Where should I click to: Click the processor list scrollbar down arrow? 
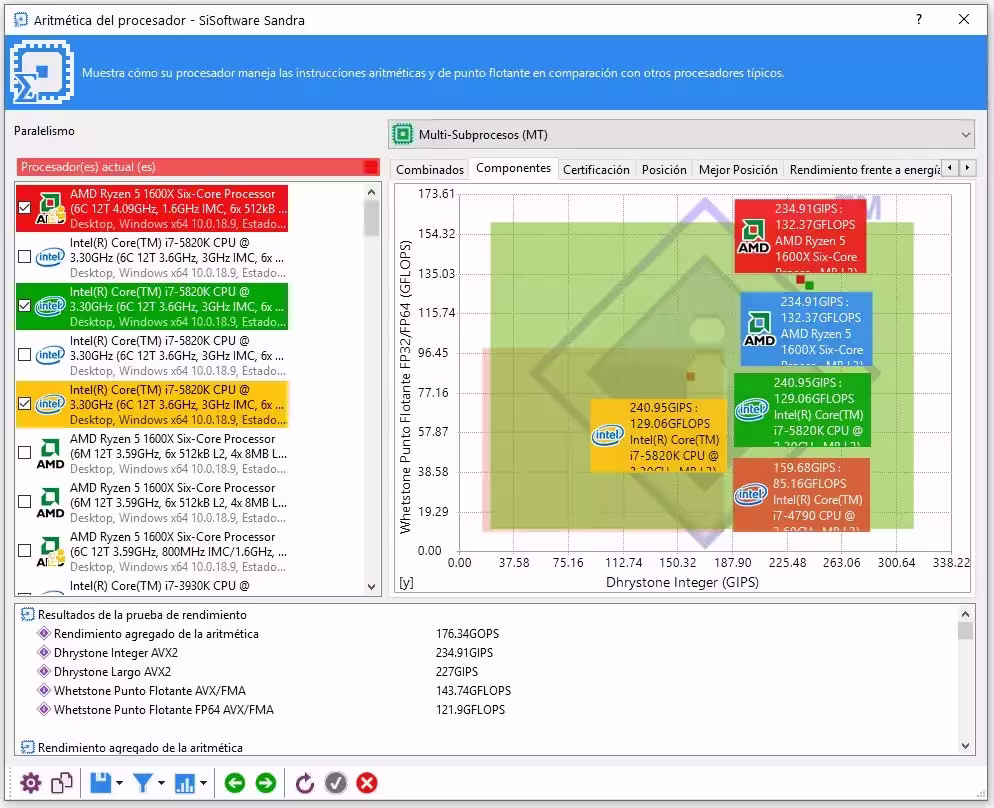click(372, 587)
